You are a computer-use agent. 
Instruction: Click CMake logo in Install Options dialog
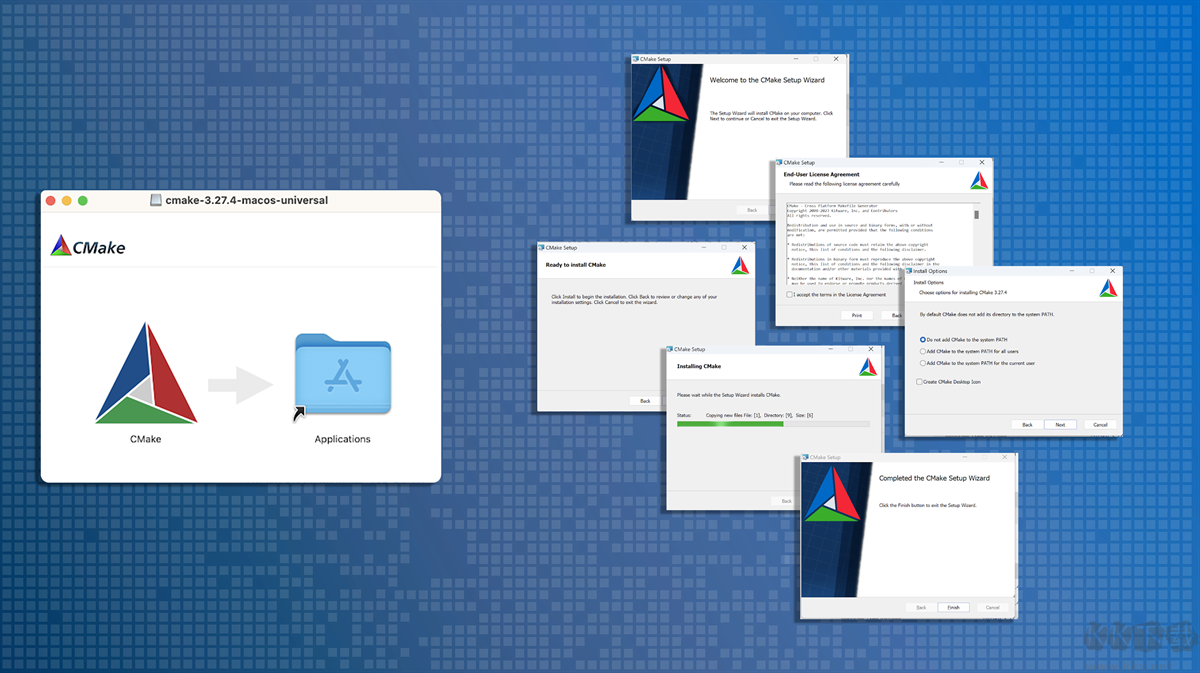click(x=1108, y=288)
